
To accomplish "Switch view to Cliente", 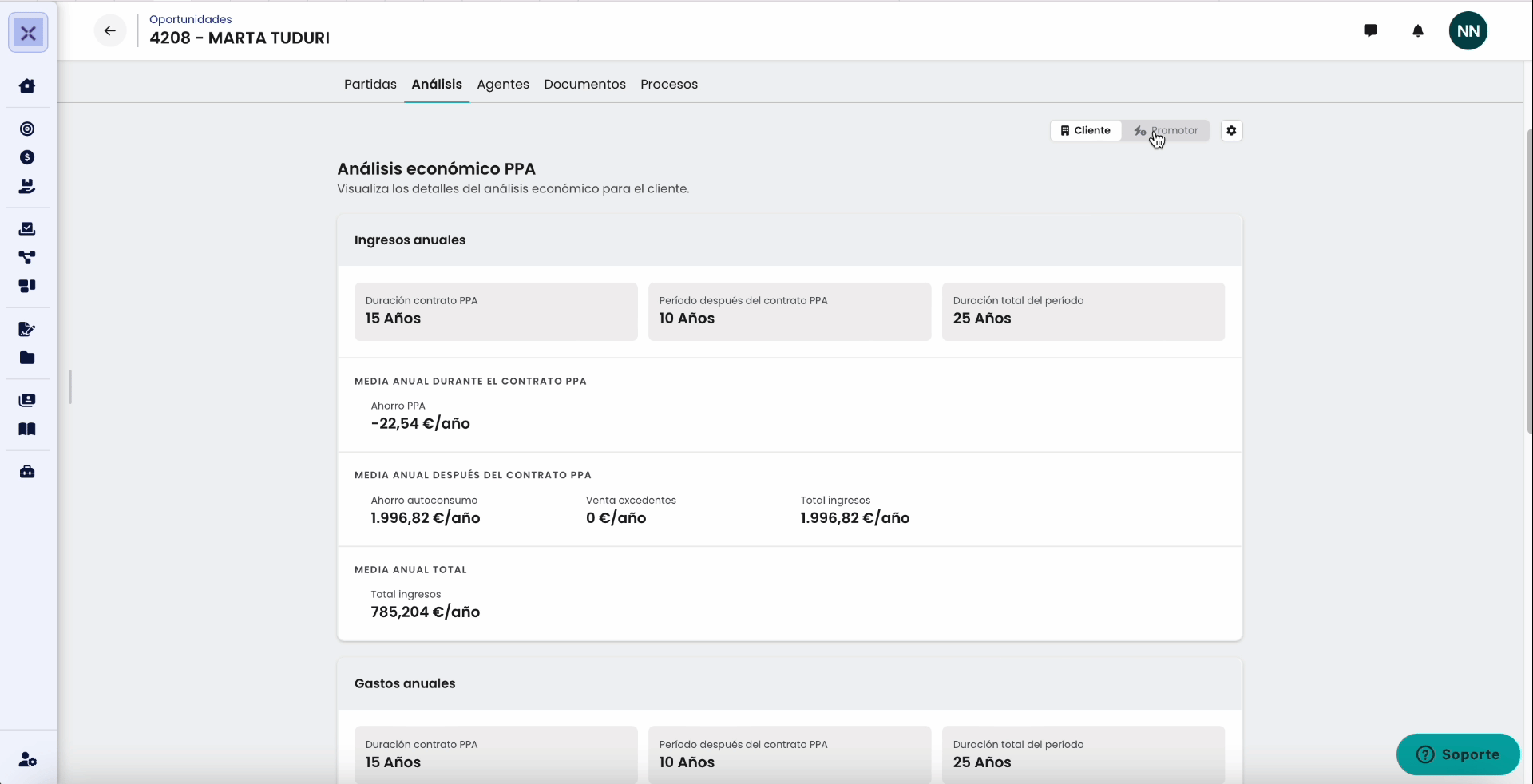I will click(1086, 130).
